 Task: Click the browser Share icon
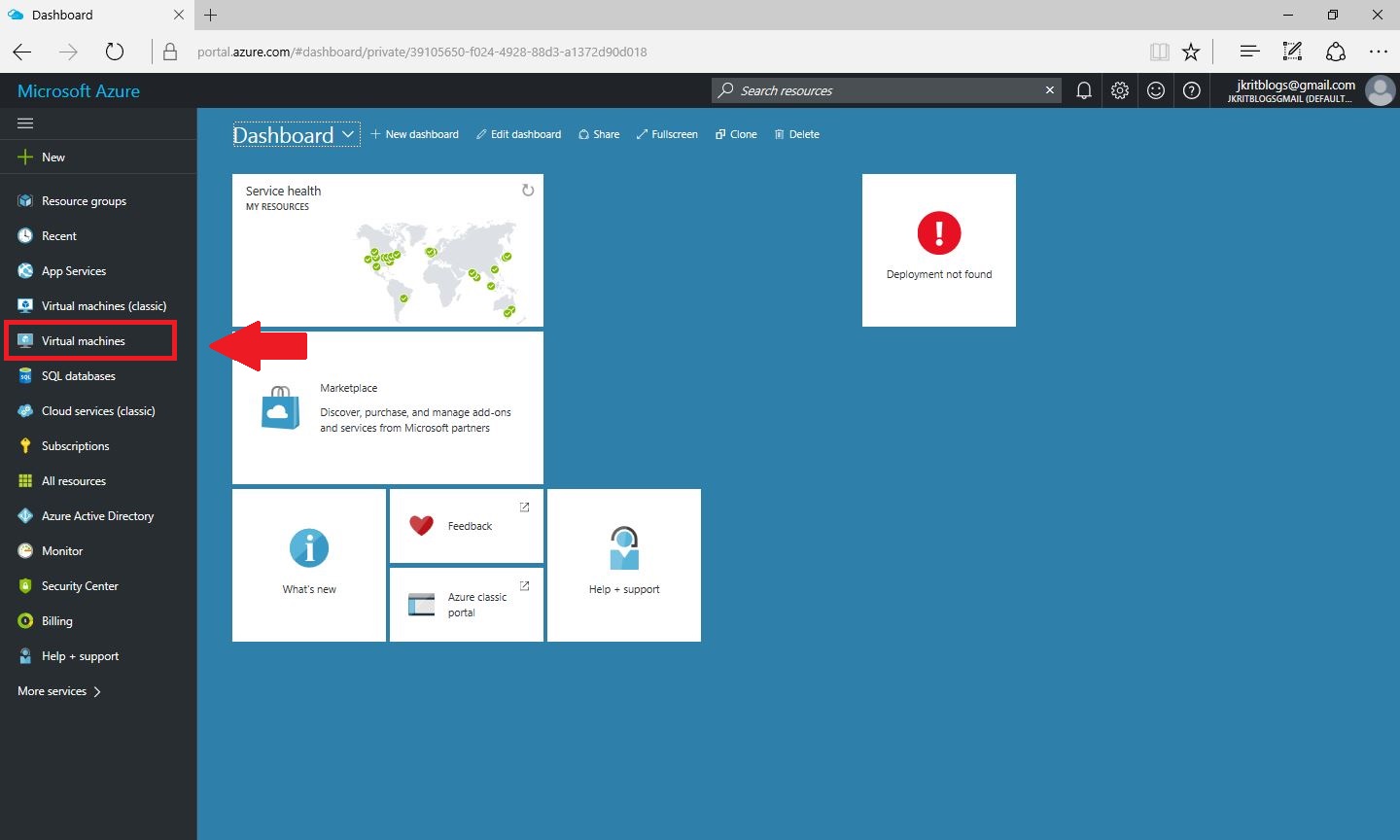(1336, 52)
